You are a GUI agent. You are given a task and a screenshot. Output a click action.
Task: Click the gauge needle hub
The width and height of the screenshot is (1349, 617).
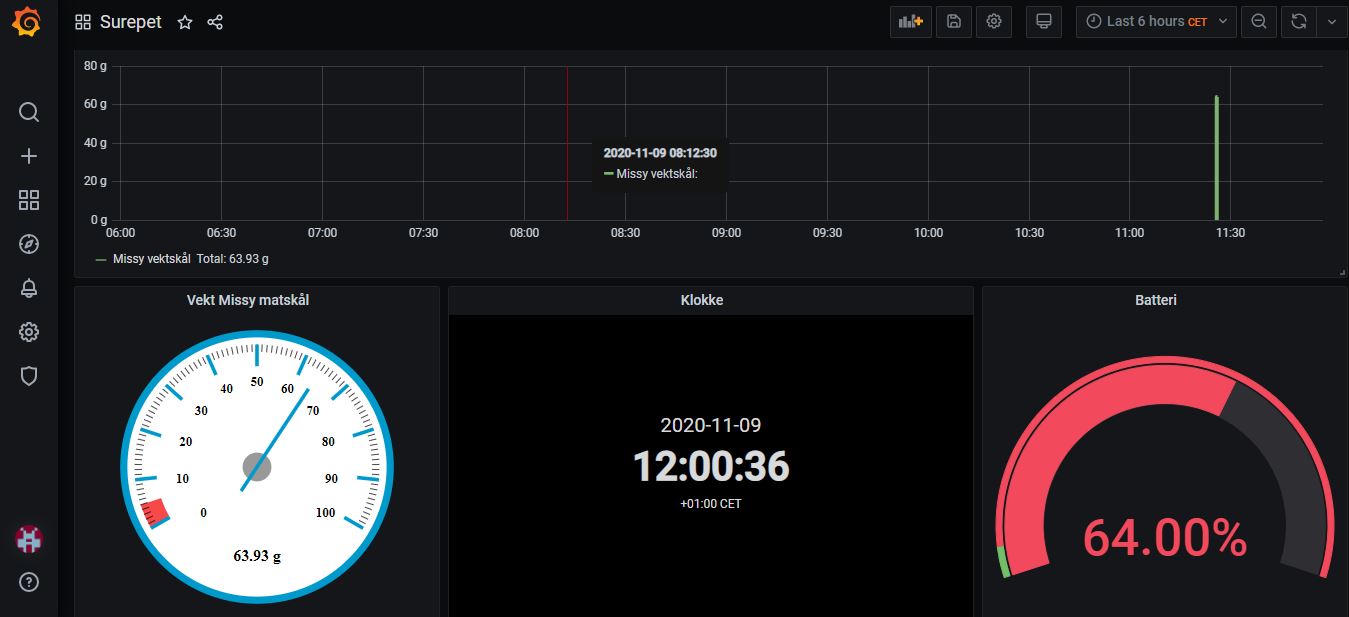click(257, 466)
